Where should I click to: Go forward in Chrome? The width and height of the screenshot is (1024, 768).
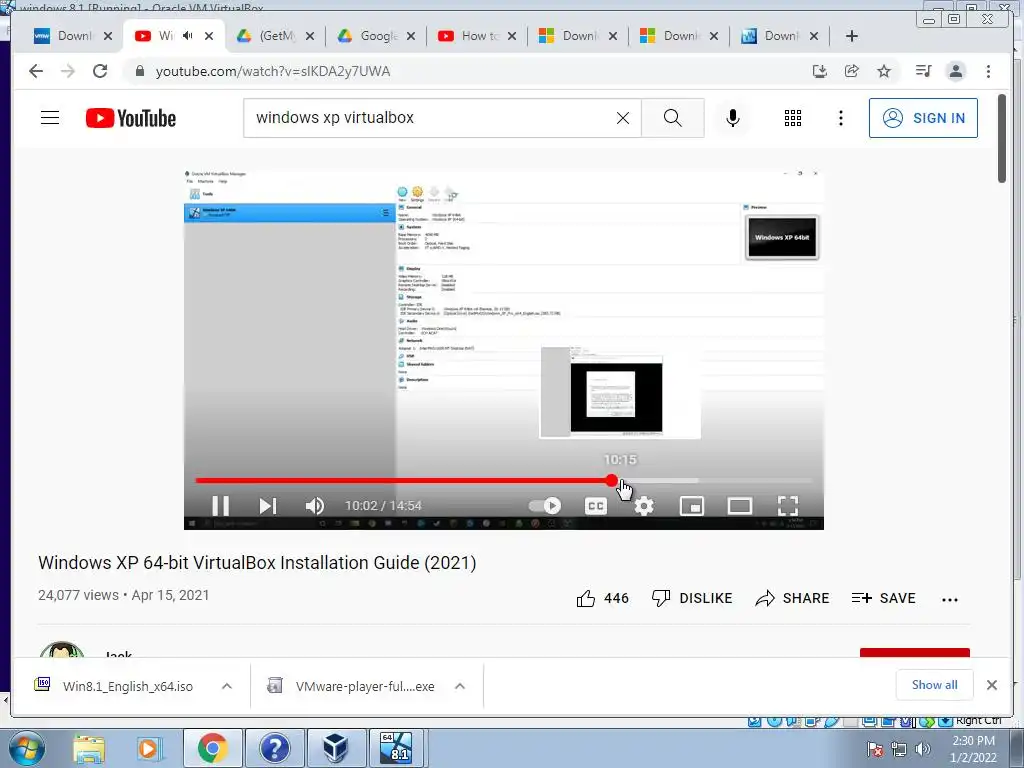pyautogui.click(x=68, y=71)
